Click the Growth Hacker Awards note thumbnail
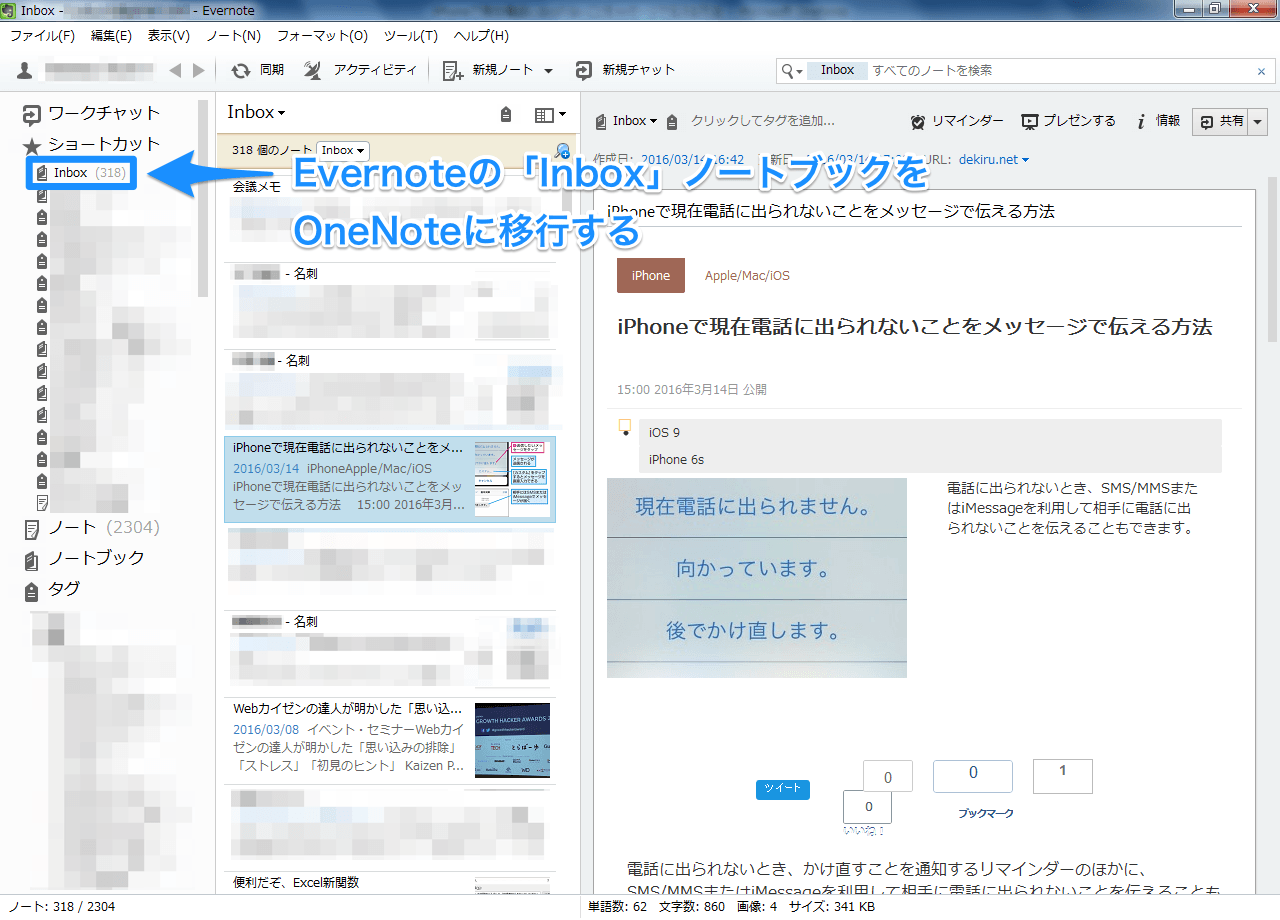Viewport: 1280px width, 920px height. [512, 741]
